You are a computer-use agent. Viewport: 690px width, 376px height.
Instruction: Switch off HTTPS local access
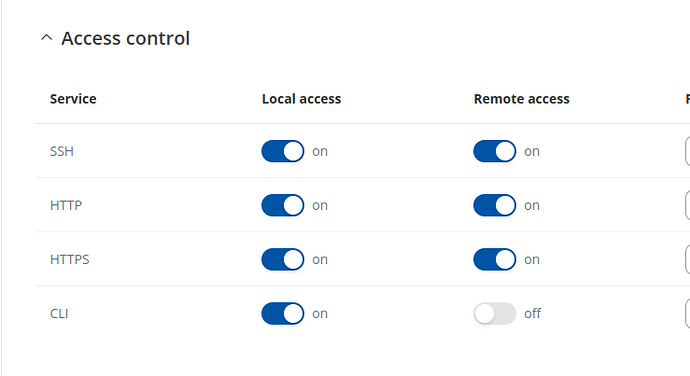point(283,259)
